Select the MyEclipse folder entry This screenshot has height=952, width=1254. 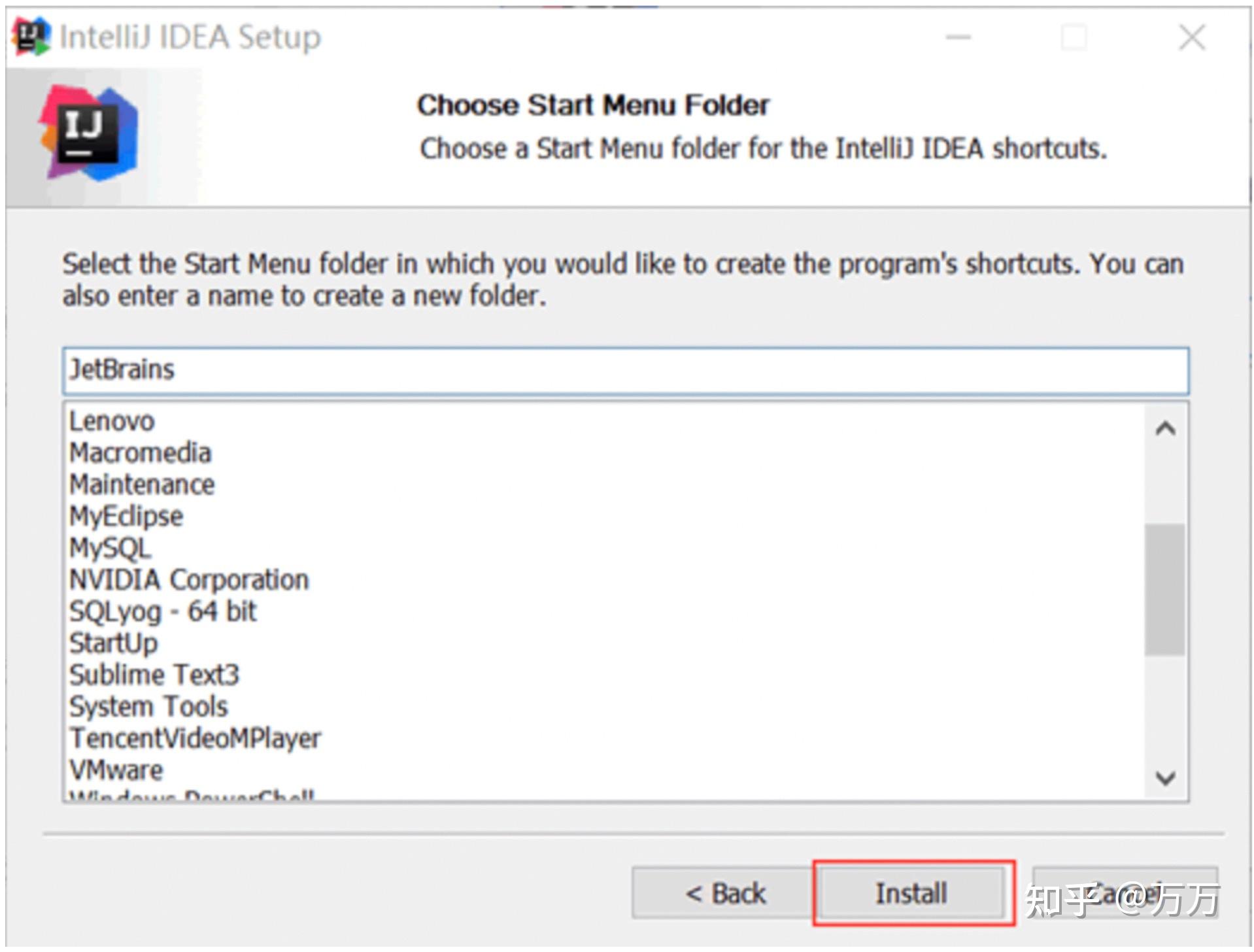(126, 517)
